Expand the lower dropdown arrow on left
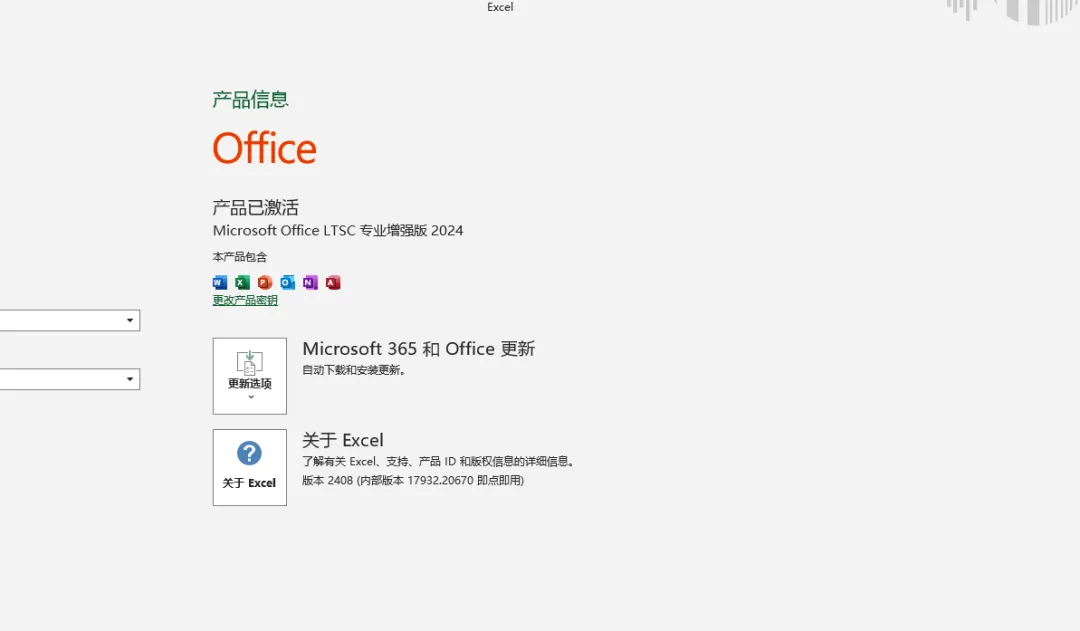Viewport: 1080px width, 631px height. click(x=129, y=379)
